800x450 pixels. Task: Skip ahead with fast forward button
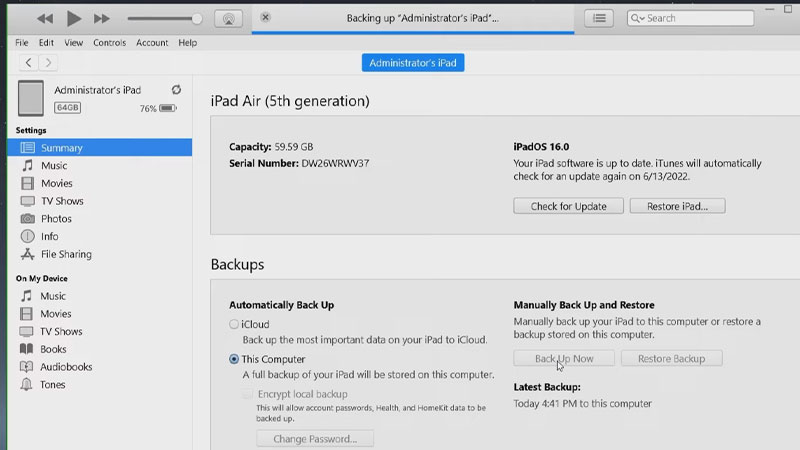(102, 19)
